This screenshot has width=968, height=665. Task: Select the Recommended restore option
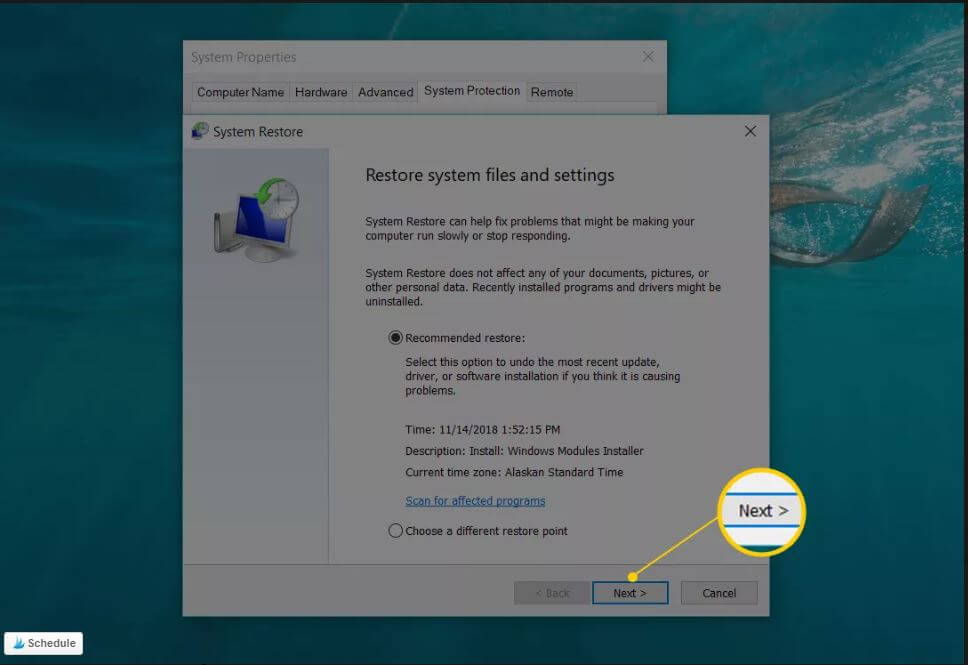tap(396, 337)
